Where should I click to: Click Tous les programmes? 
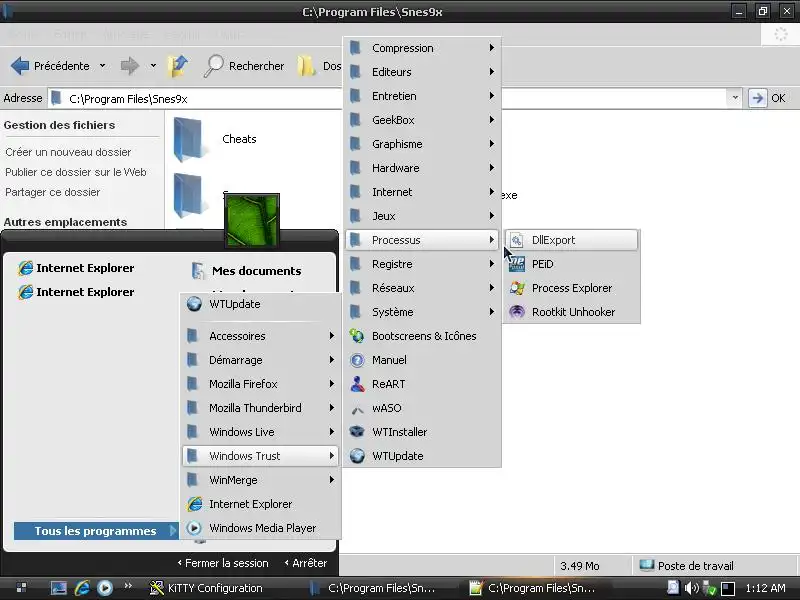96,531
